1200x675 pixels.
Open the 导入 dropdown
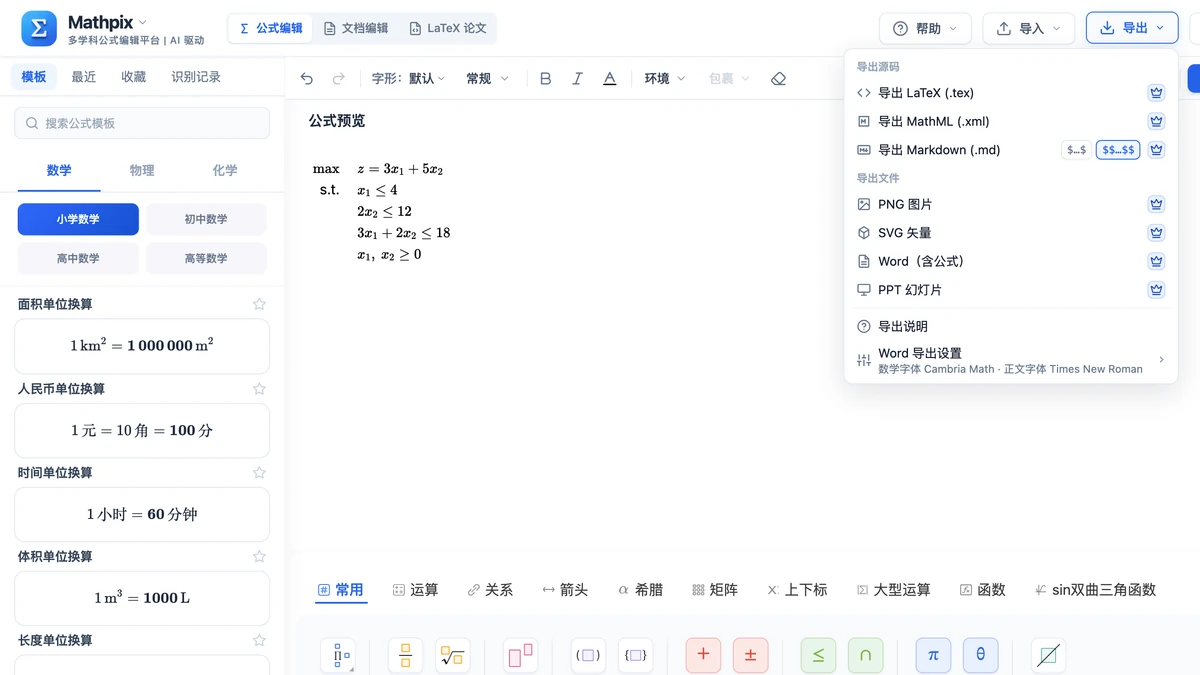pyautogui.click(x=1028, y=28)
